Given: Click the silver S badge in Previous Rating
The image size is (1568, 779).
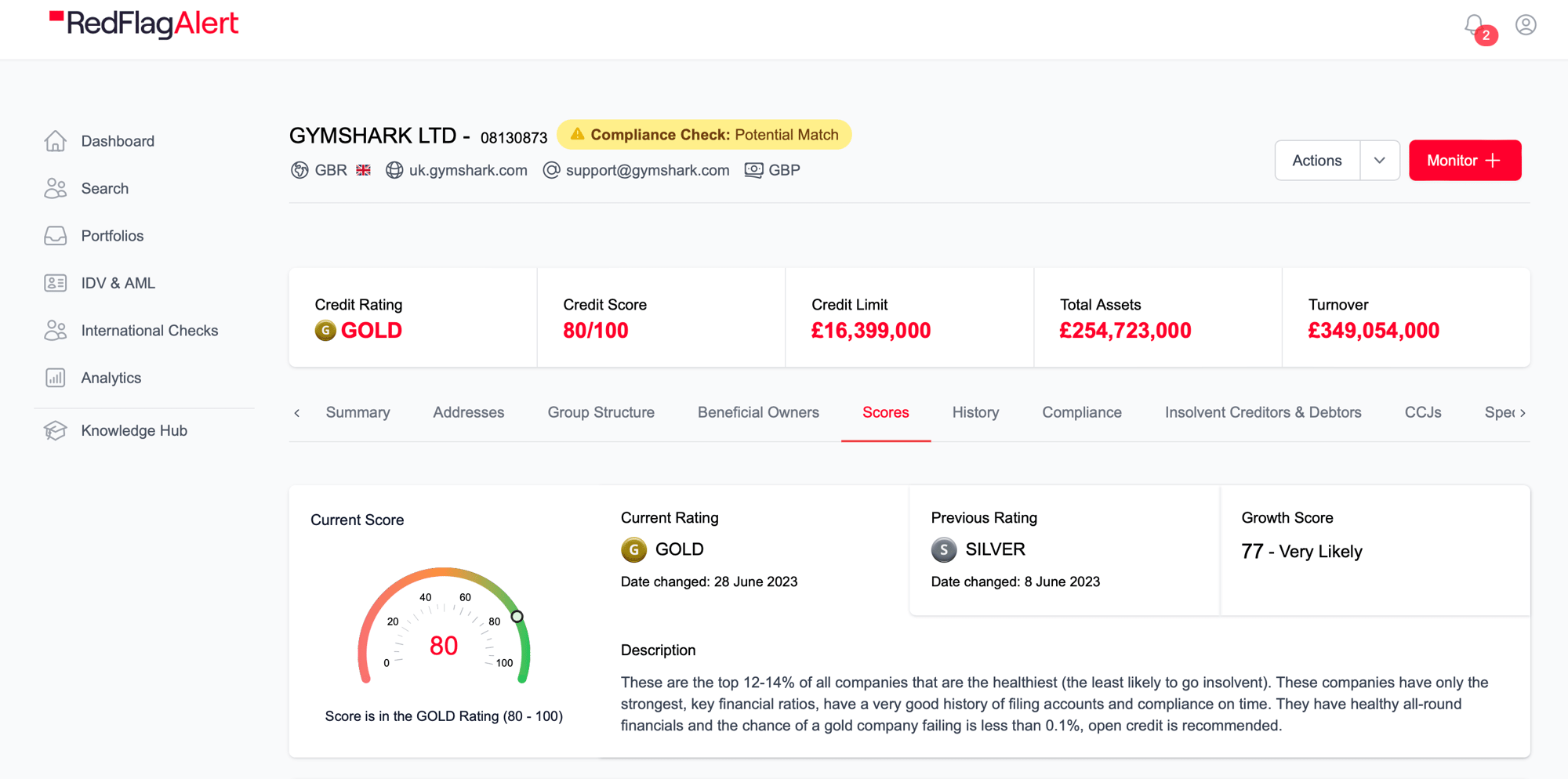Looking at the screenshot, I should tap(944, 549).
